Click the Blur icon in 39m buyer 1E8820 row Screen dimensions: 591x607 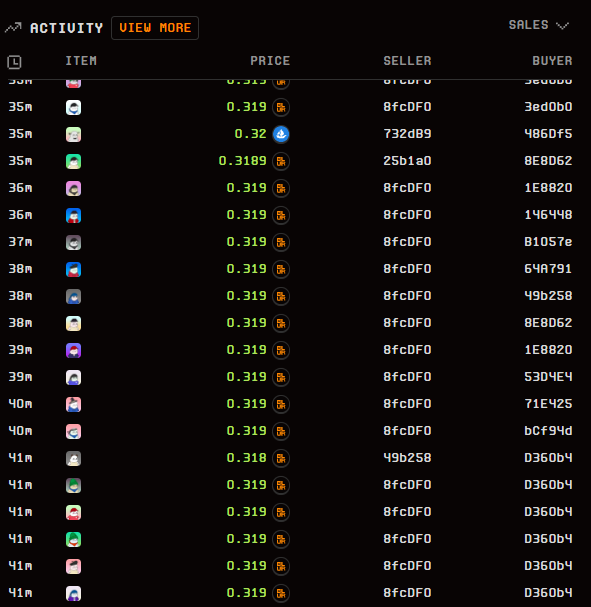[281, 350]
